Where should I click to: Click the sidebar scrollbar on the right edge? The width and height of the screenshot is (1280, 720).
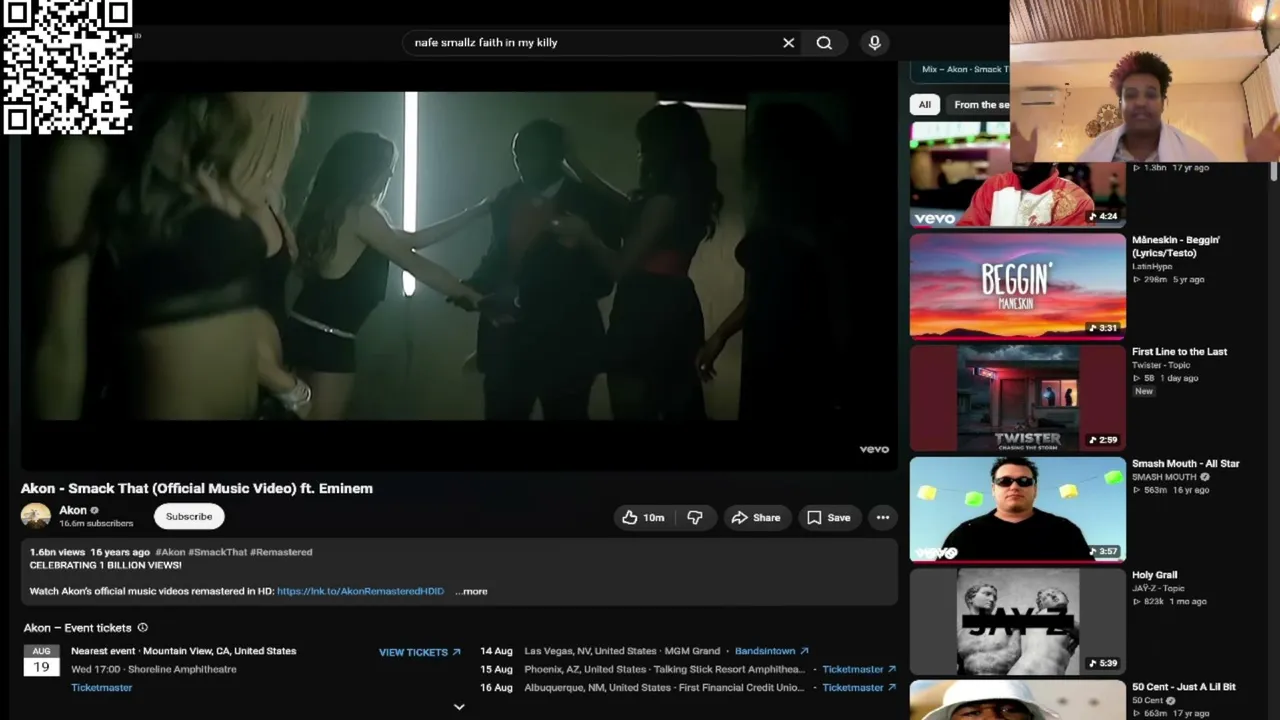tap(1274, 170)
